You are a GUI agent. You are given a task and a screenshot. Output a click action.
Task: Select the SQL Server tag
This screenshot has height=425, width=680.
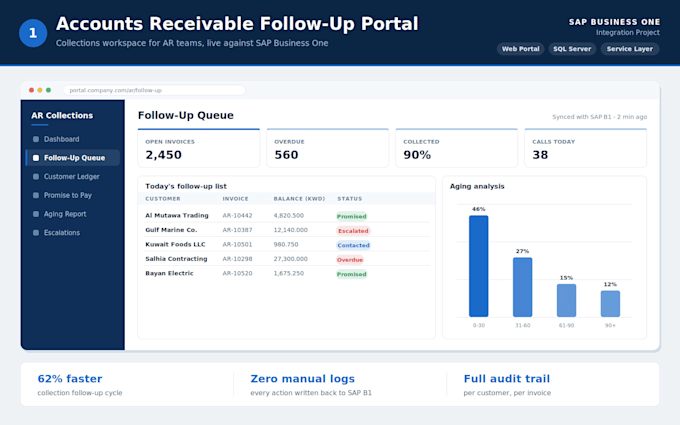[572, 49]
